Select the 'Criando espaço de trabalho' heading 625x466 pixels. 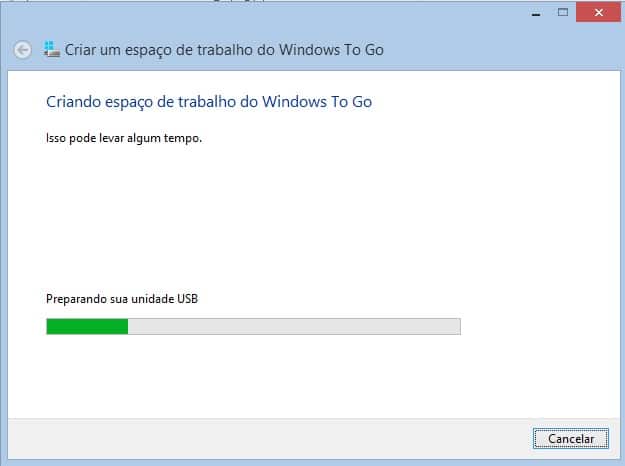(209, 102)
